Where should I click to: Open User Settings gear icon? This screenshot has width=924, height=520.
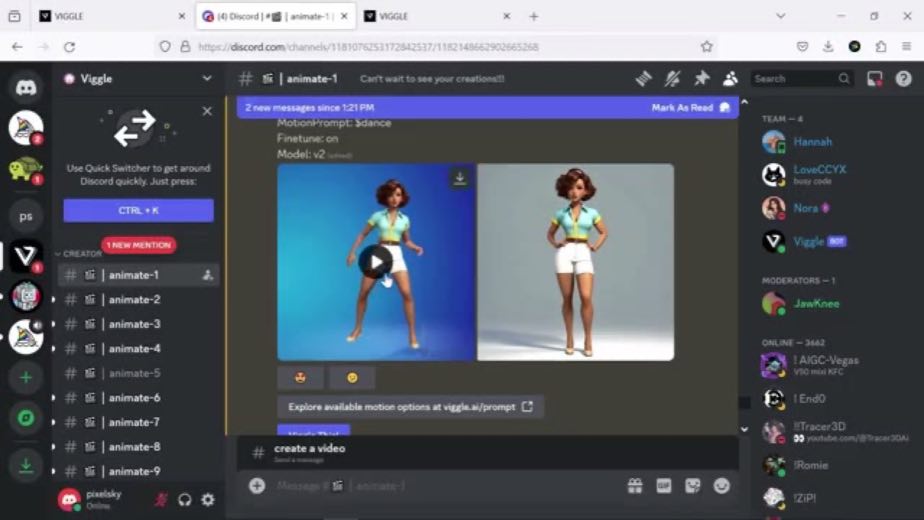pyautogui.click(x=208, y=500)
